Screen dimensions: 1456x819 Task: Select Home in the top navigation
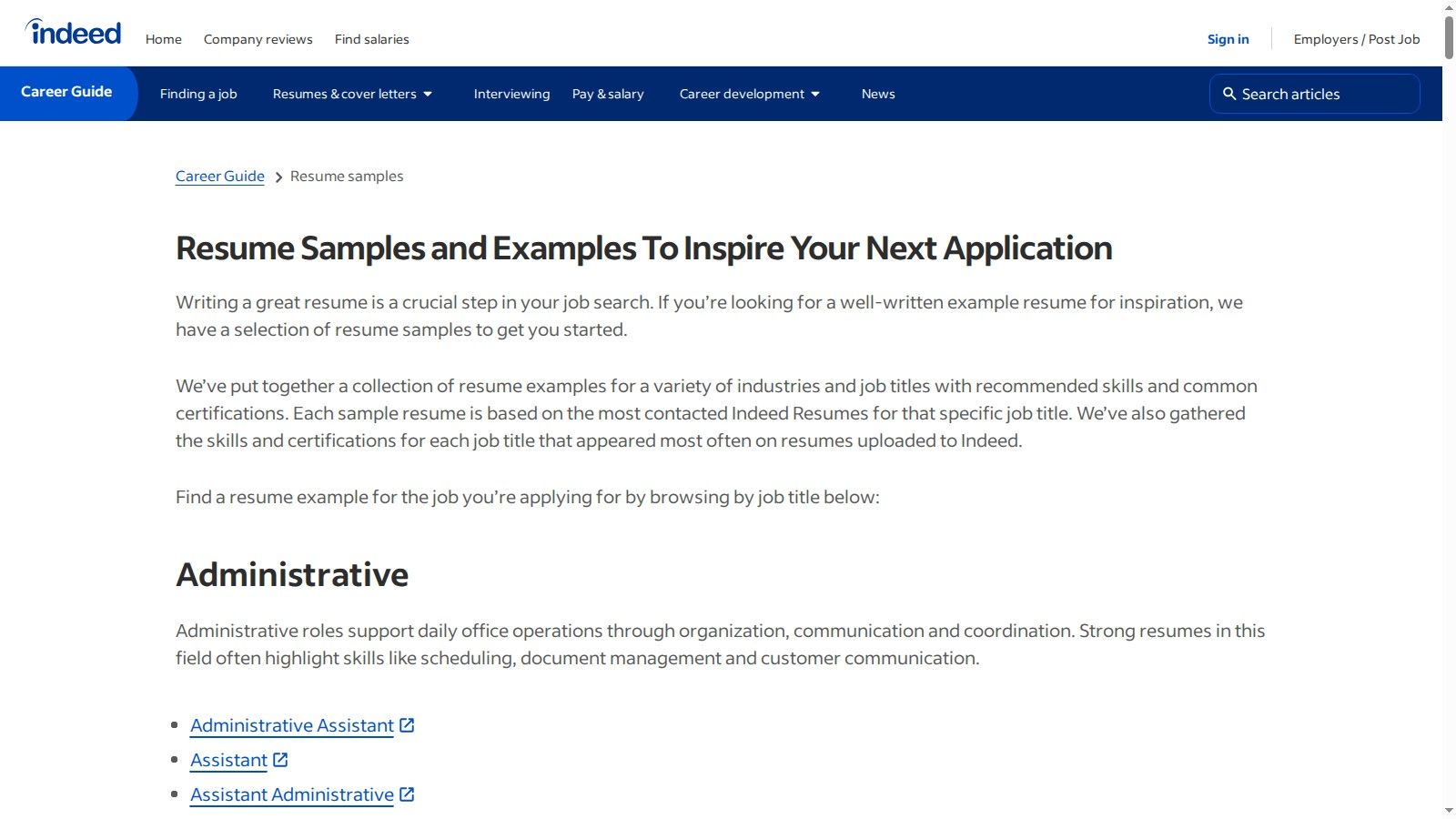(164, 39)
